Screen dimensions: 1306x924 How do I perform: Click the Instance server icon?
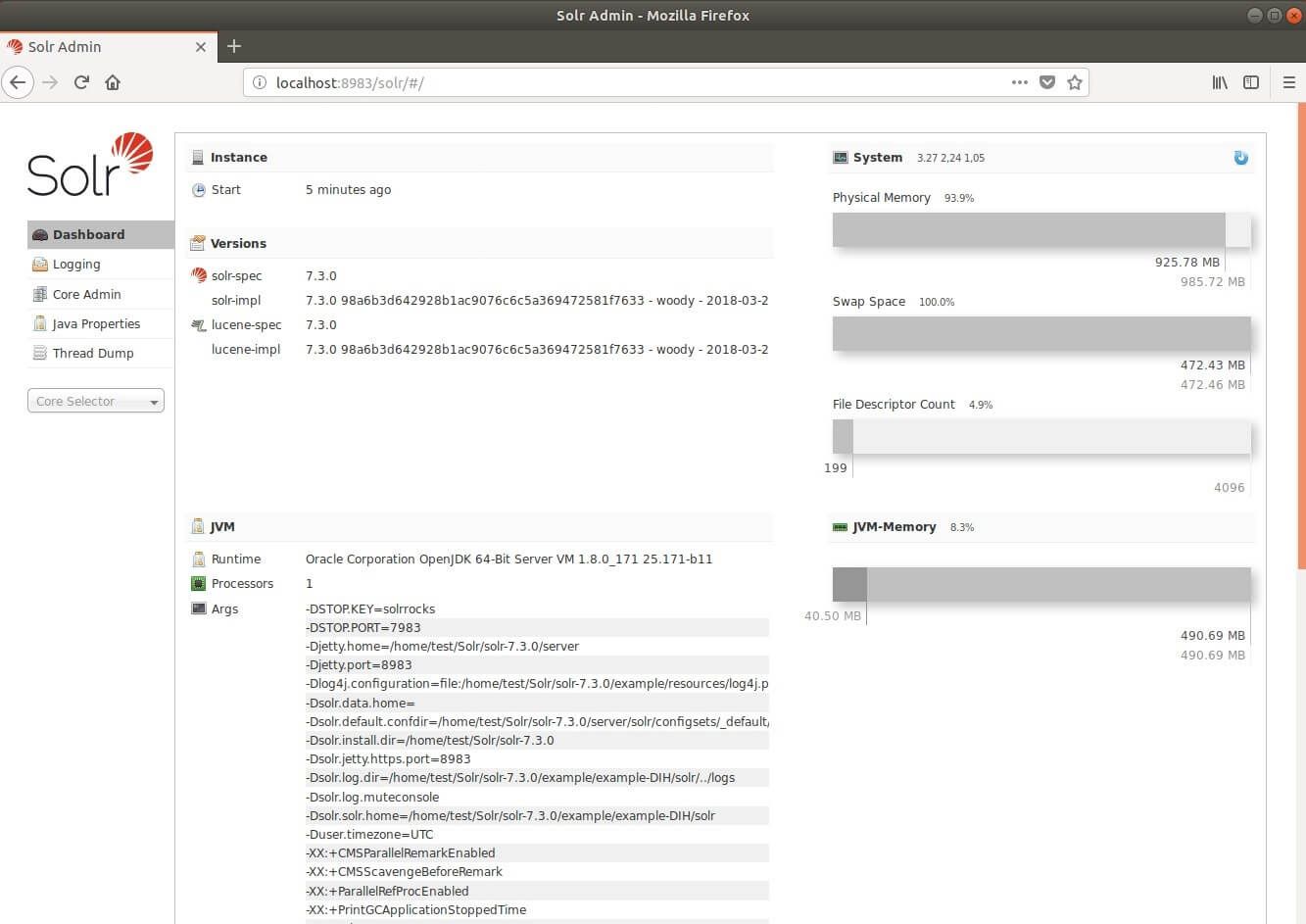coord(198,158)
